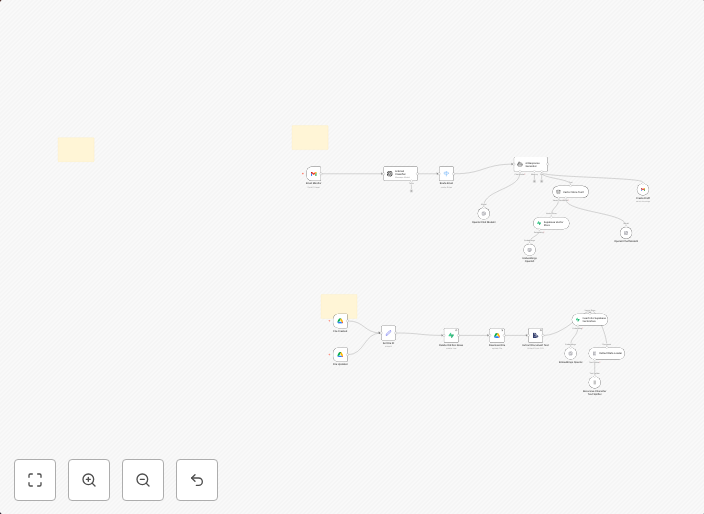Select the Vector Store Tool node
This screenshot has height=514, width=704.
(x=570, y=191)
